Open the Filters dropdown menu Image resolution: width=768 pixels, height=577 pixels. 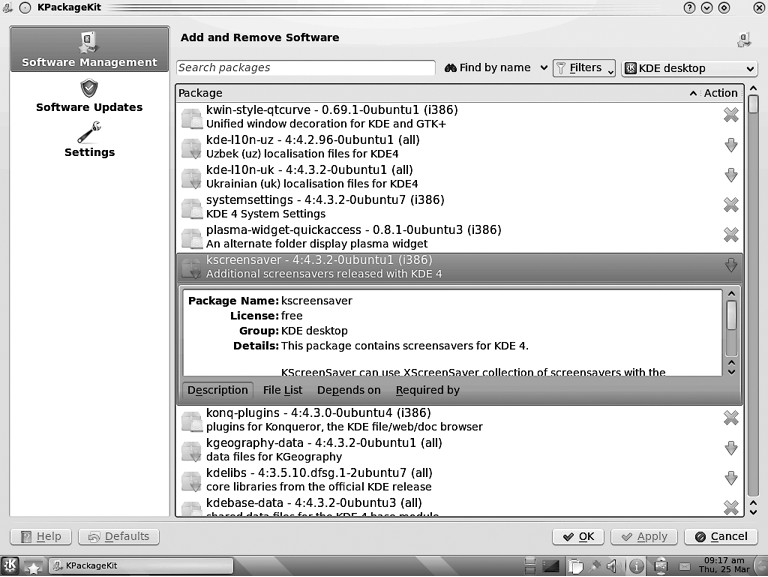(584, 68)
